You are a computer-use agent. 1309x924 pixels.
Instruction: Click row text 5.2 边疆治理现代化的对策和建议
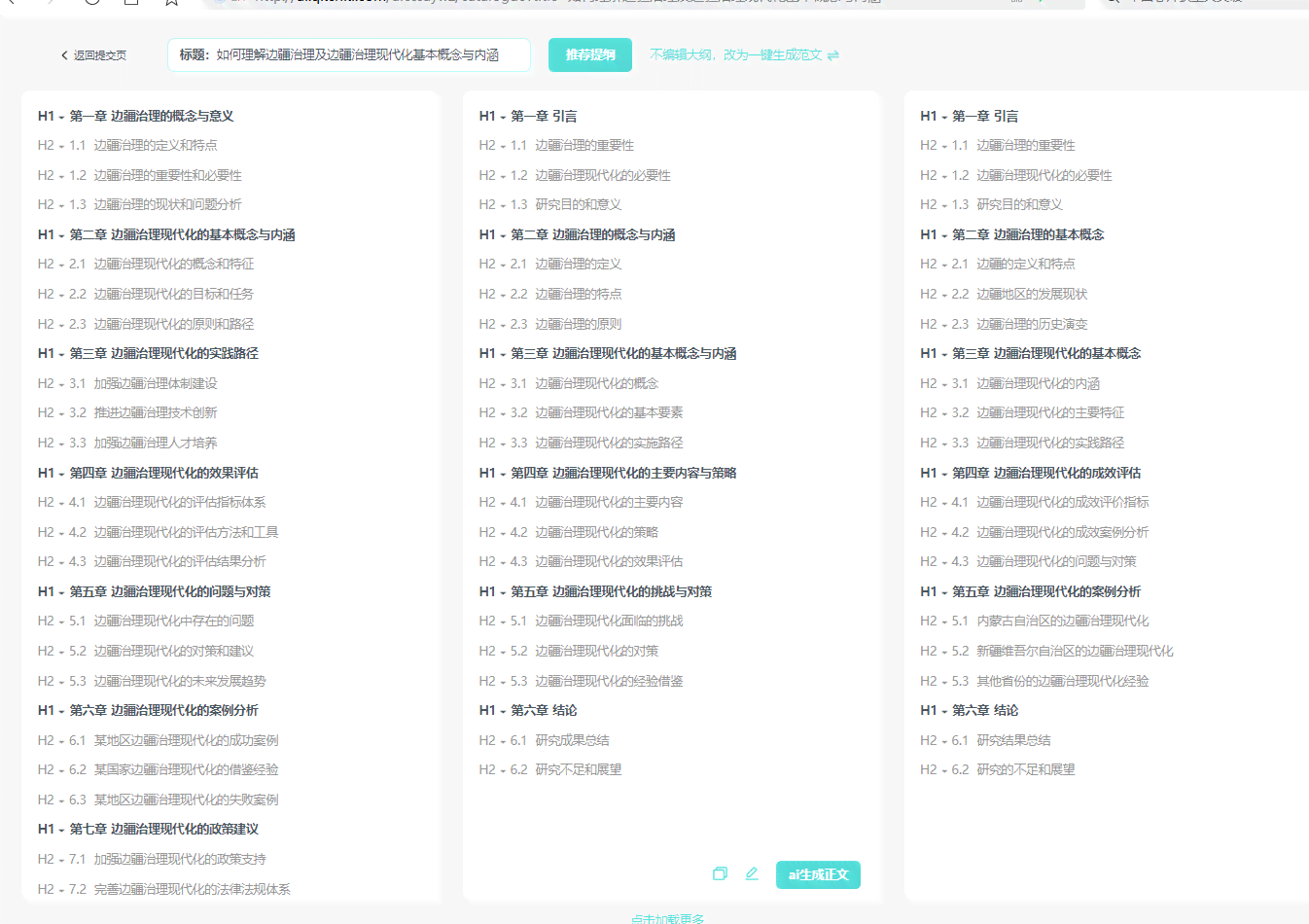[161, 652]
